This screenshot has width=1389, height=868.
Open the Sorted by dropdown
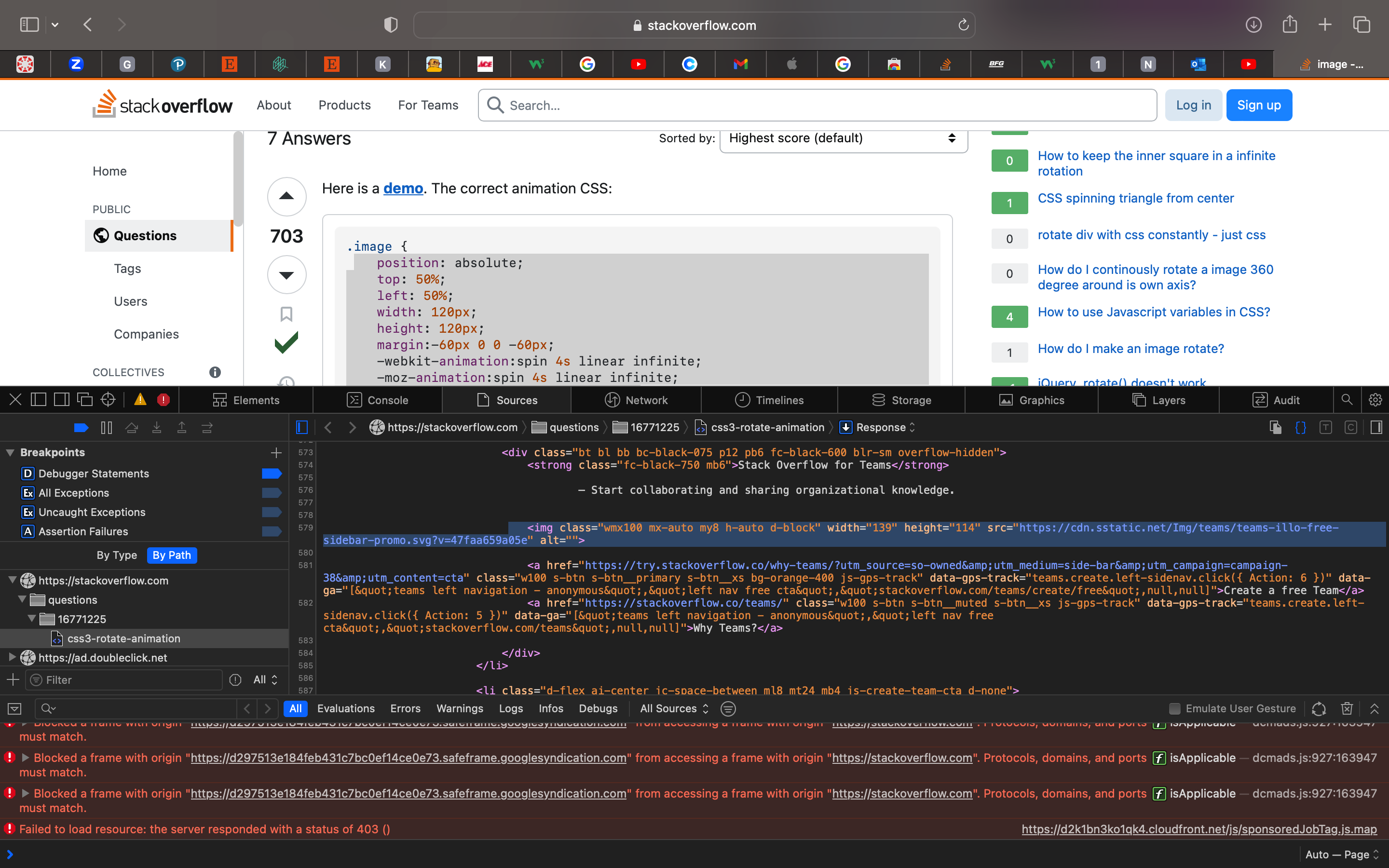point(843,138)
